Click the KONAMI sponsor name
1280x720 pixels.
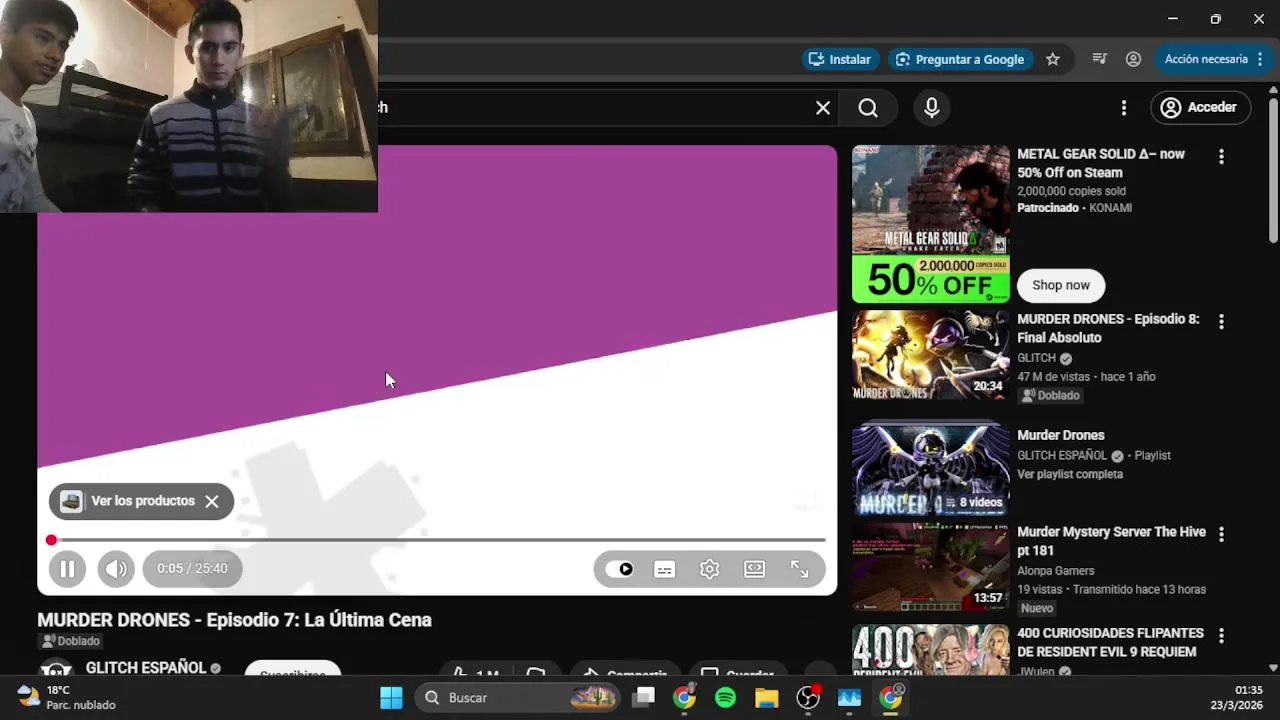point(1111,209)
